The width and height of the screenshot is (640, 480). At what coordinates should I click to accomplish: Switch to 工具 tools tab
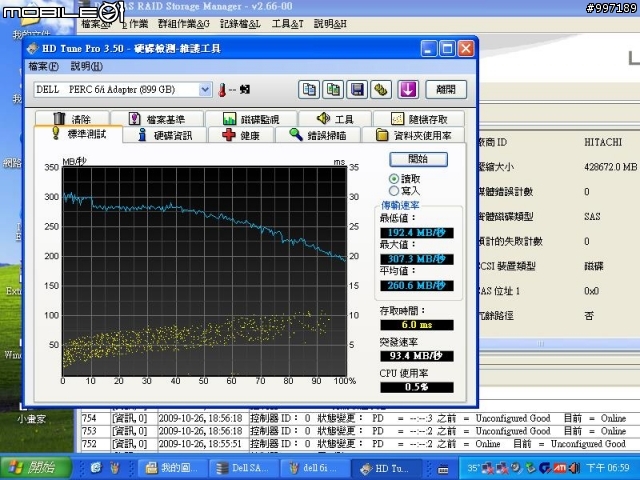[335, 119]
